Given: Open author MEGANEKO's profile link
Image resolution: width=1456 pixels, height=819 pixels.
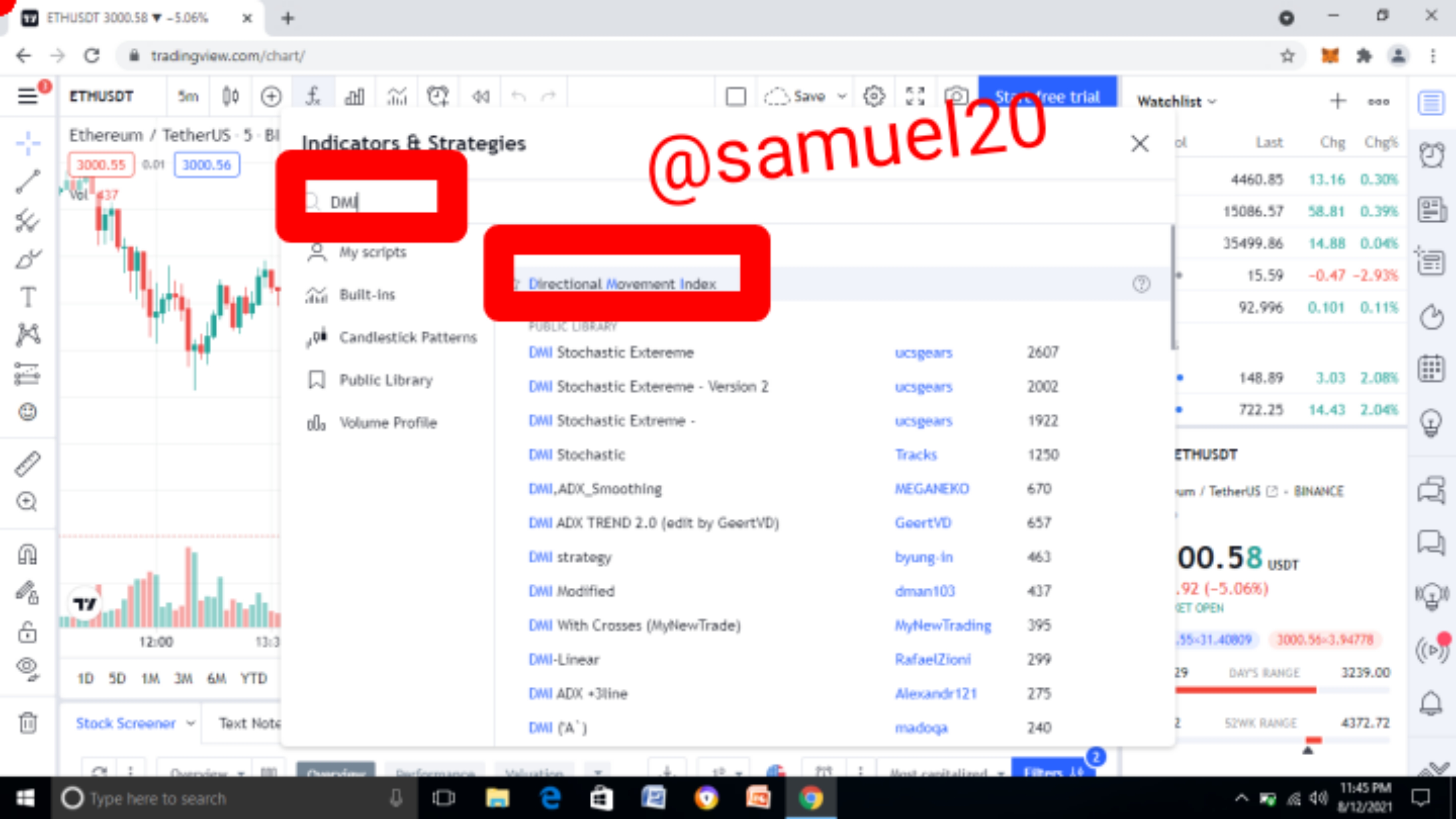Looking at the screenshot, I should tap(931, 489).
